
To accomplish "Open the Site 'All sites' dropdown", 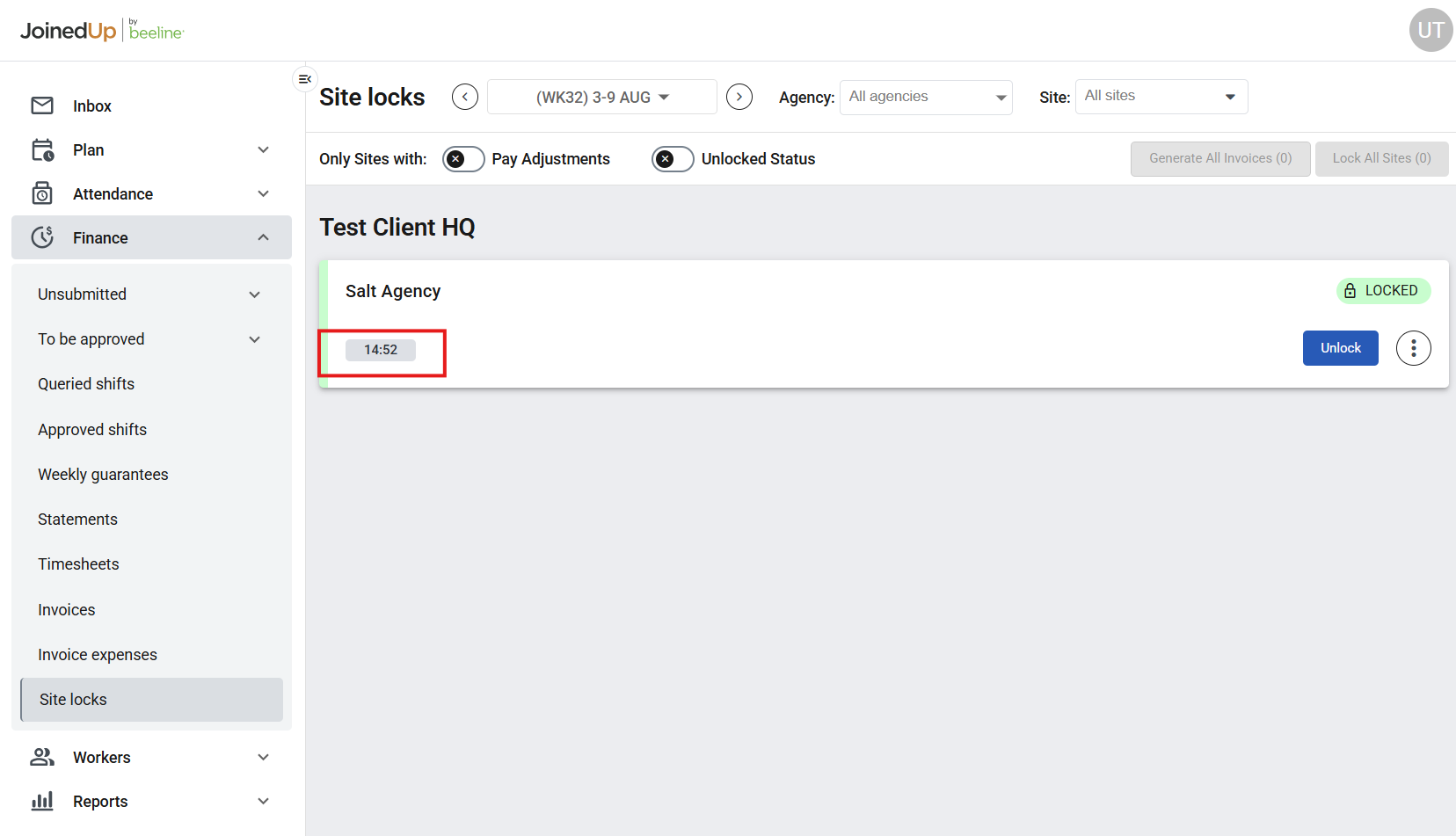I will coord(1161,97).
